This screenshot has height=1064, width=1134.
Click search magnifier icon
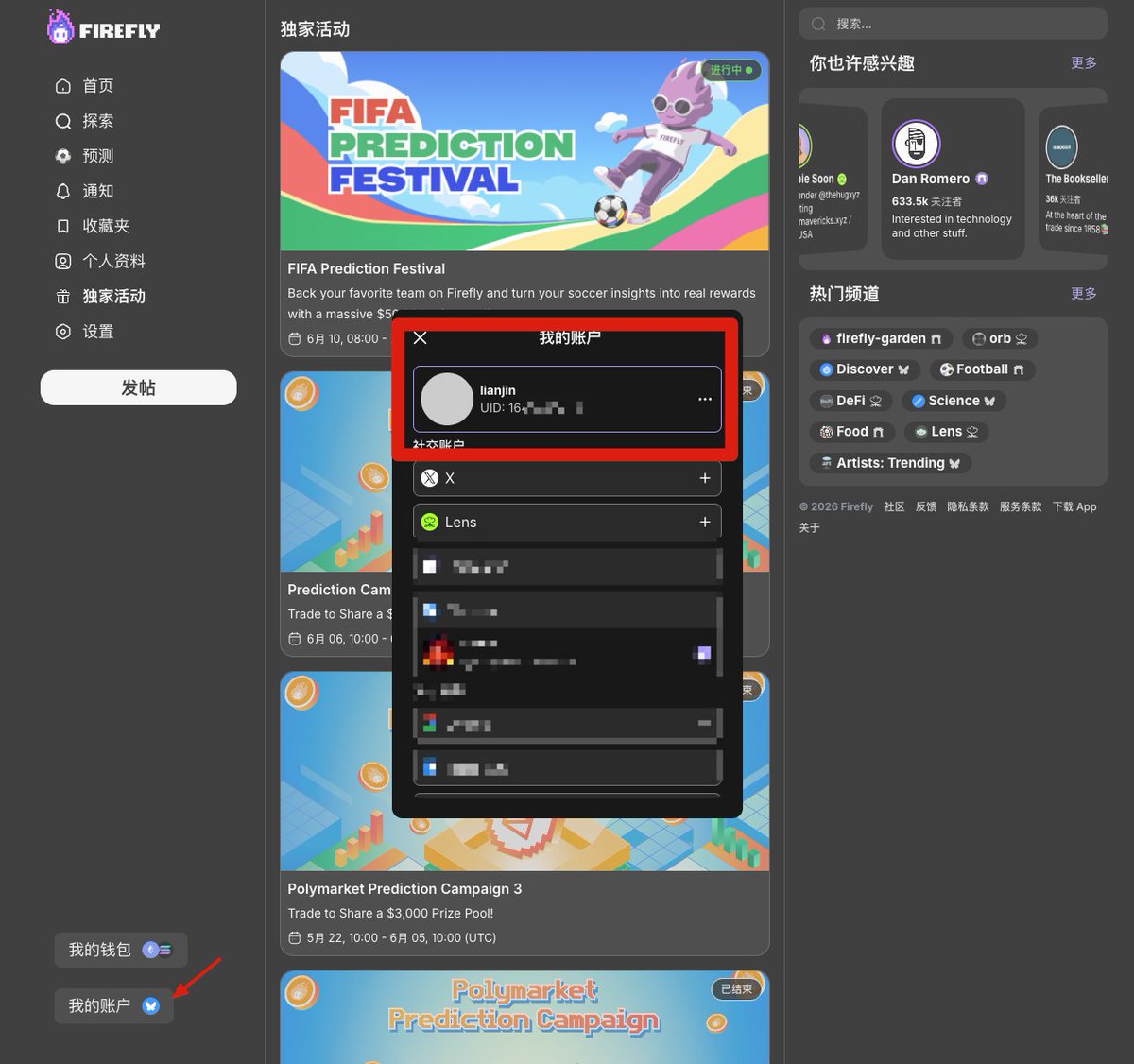pos(818,24)
